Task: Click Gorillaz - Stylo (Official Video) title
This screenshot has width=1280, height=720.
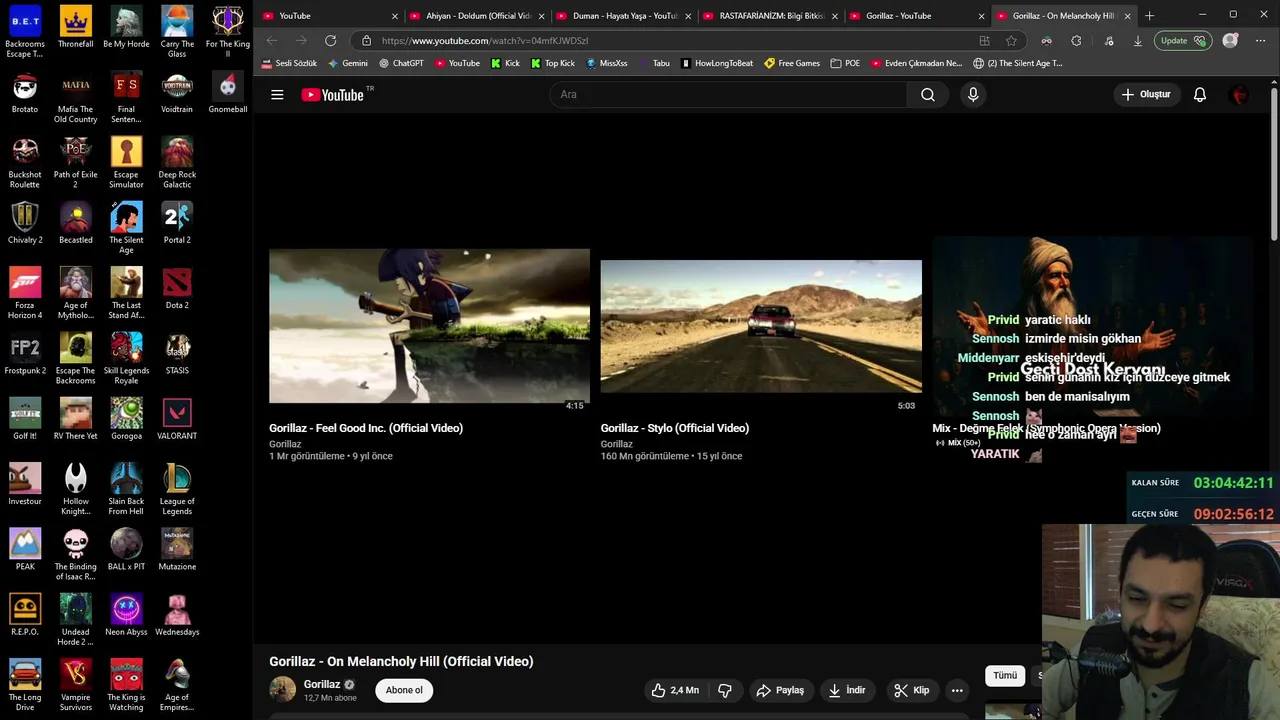Action: click(675, 428)
